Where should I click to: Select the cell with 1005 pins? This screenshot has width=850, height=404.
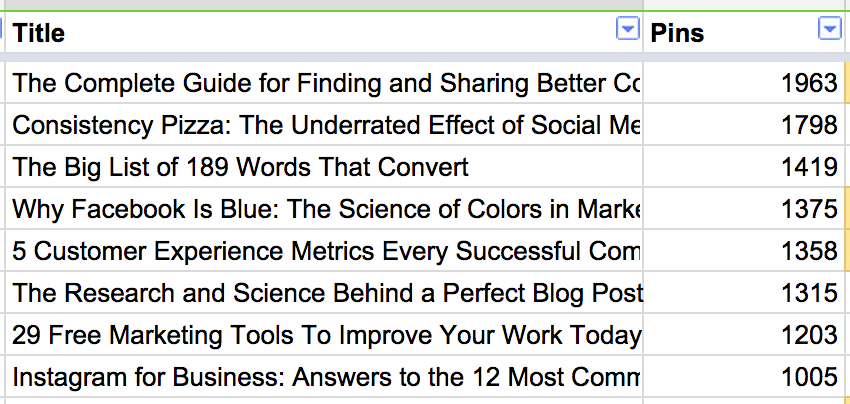pyautogui.click(x=744, y=376)
